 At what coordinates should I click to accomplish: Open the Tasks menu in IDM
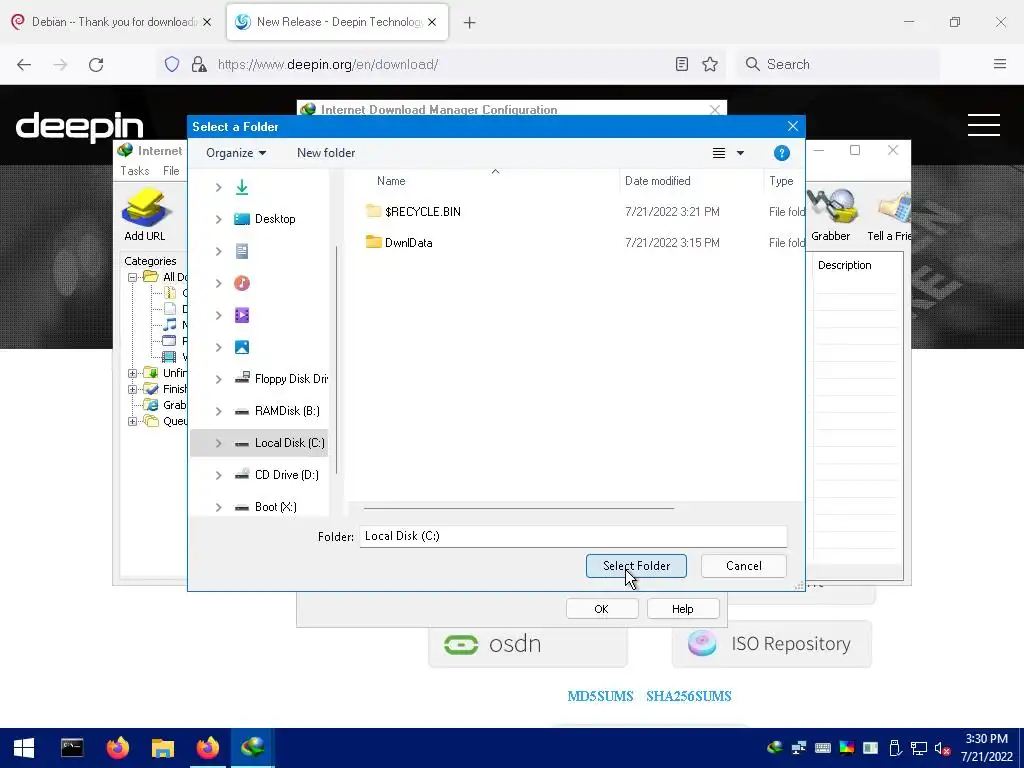(135, 171)
